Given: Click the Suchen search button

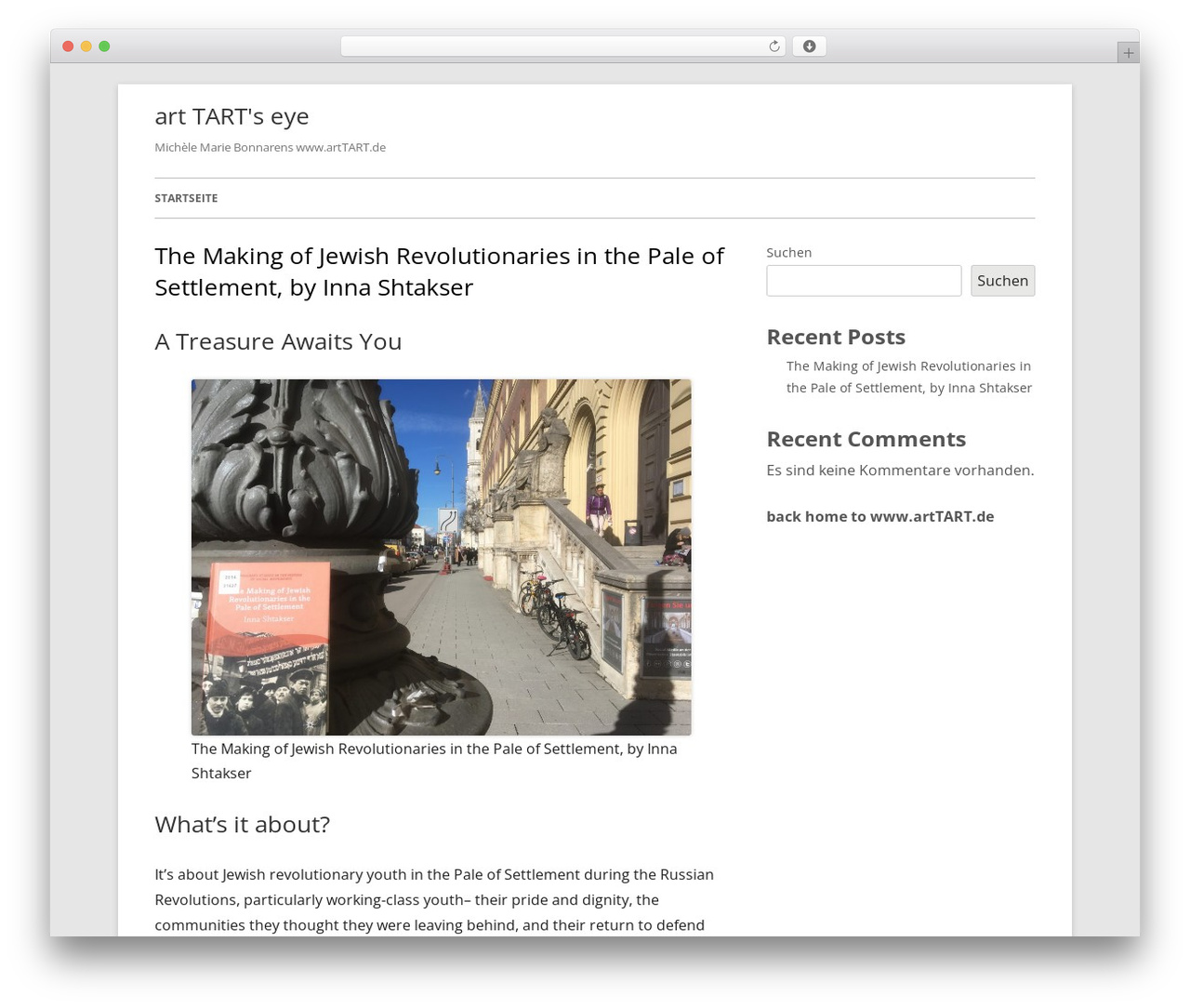Looking at the screenshot, I should [x=1002, y=281].
